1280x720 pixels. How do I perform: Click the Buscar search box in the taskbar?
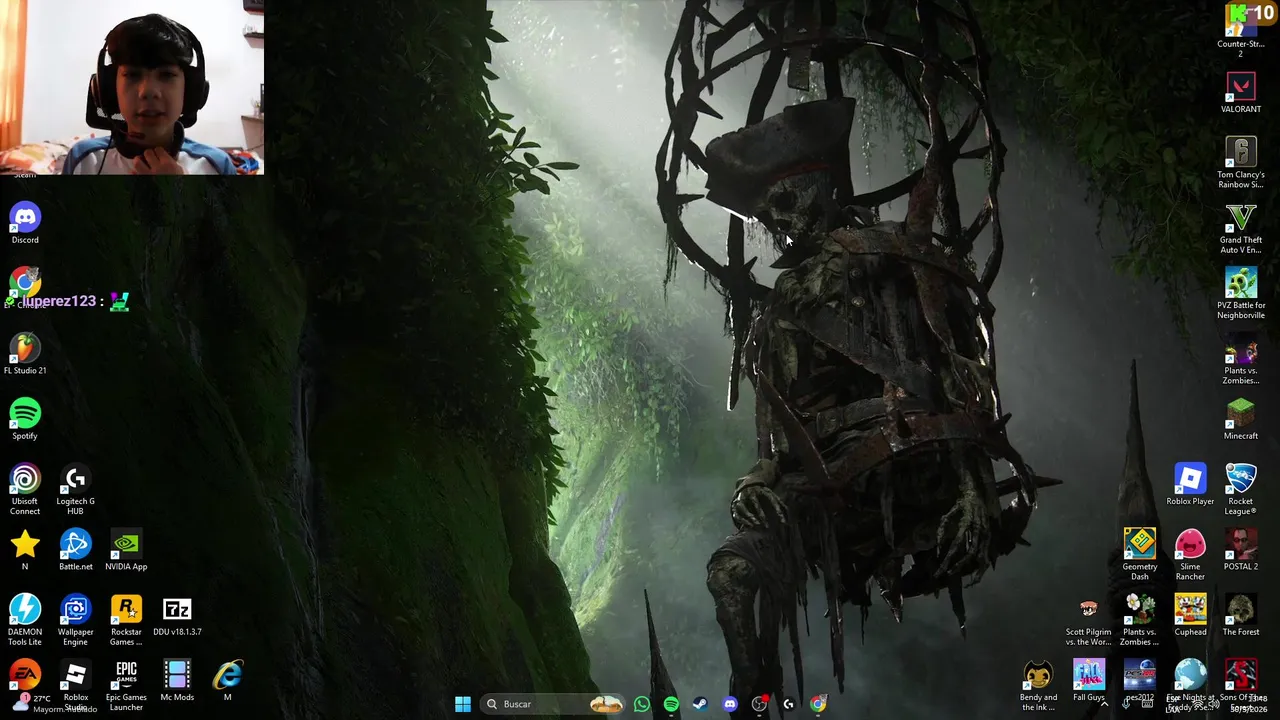(x=554, y=704)
